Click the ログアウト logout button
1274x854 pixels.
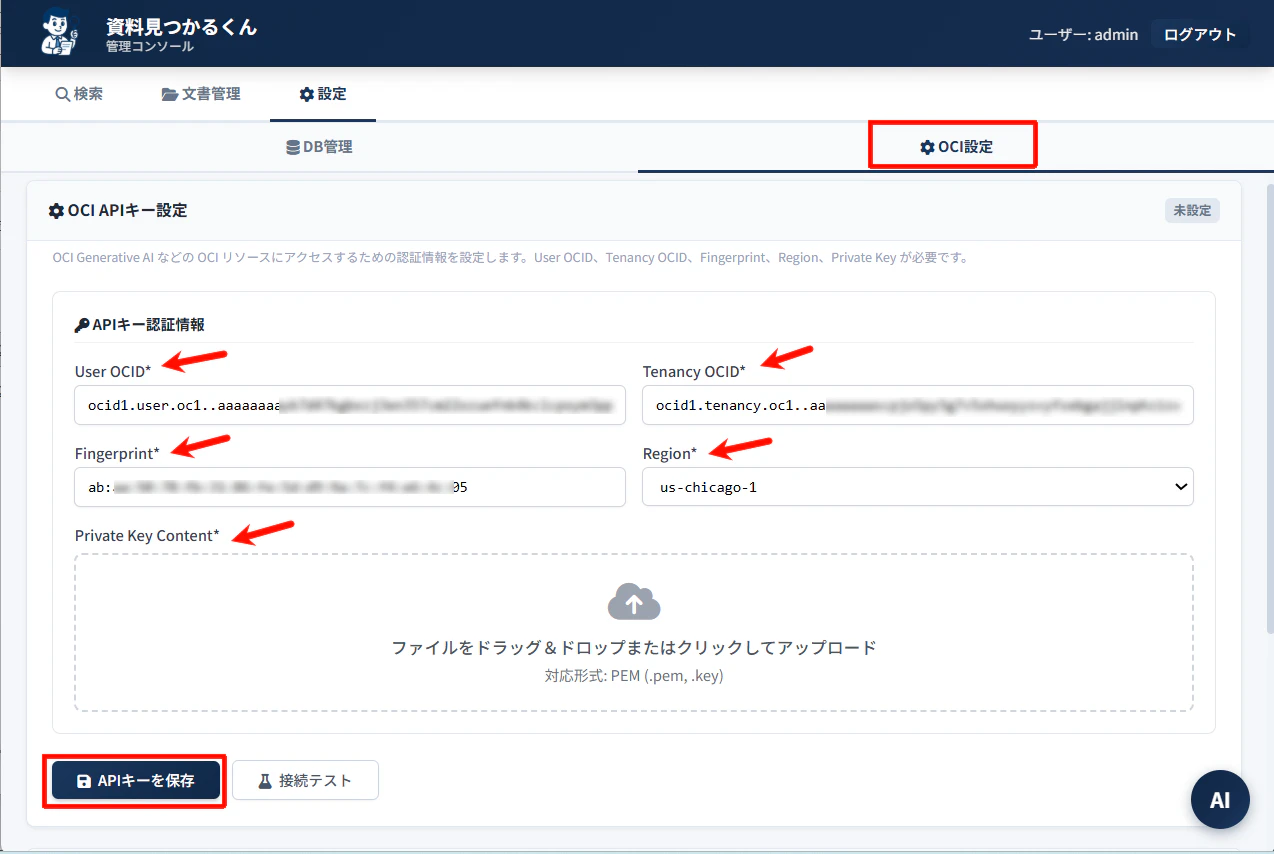pyautogui.click(x=1200, y=34)
